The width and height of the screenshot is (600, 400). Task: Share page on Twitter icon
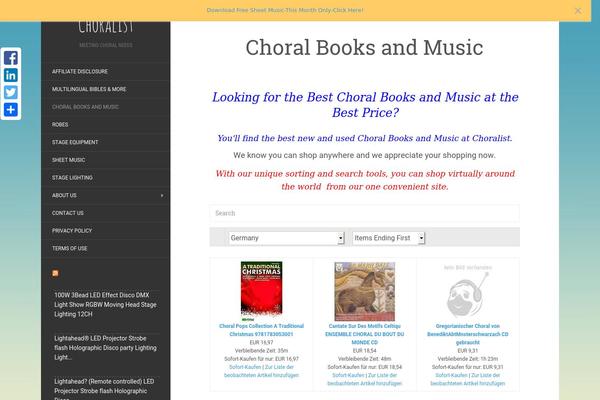coord(11,92)
